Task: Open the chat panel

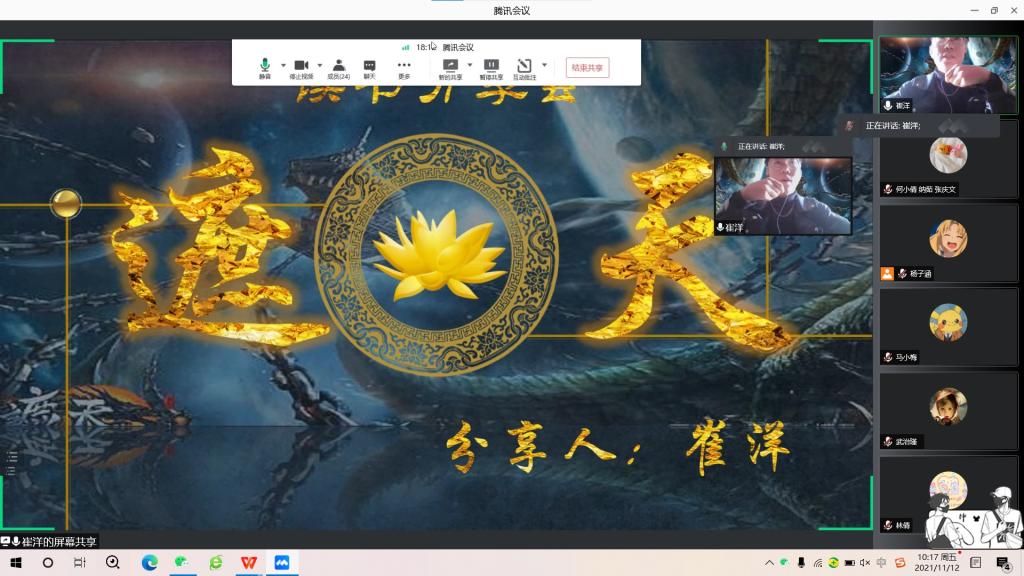Action: pyautogui.click(x=370, y=67)
